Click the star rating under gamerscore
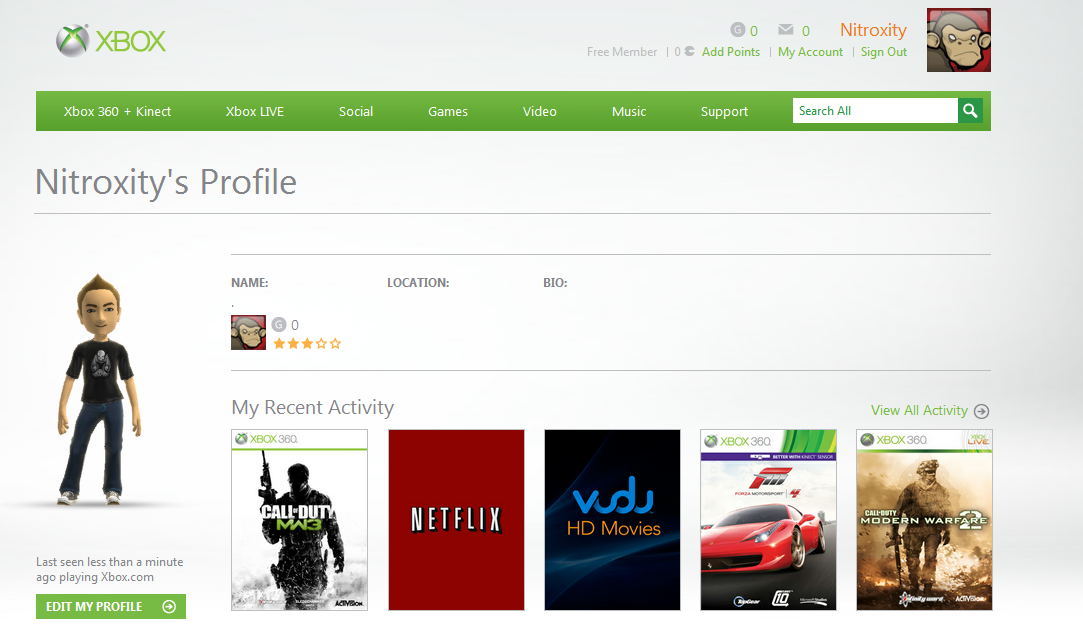The width and height of the screenshot is (1083, 627). pos(307,343)
